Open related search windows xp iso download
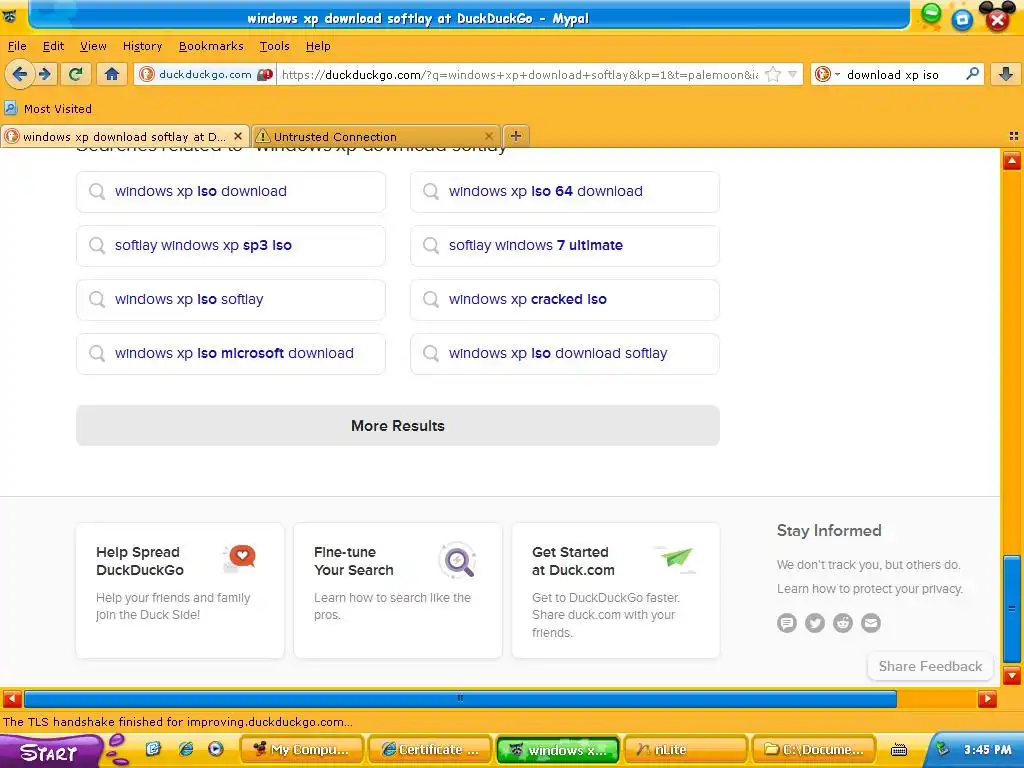 pyautogui.click(x=231, y=191)
